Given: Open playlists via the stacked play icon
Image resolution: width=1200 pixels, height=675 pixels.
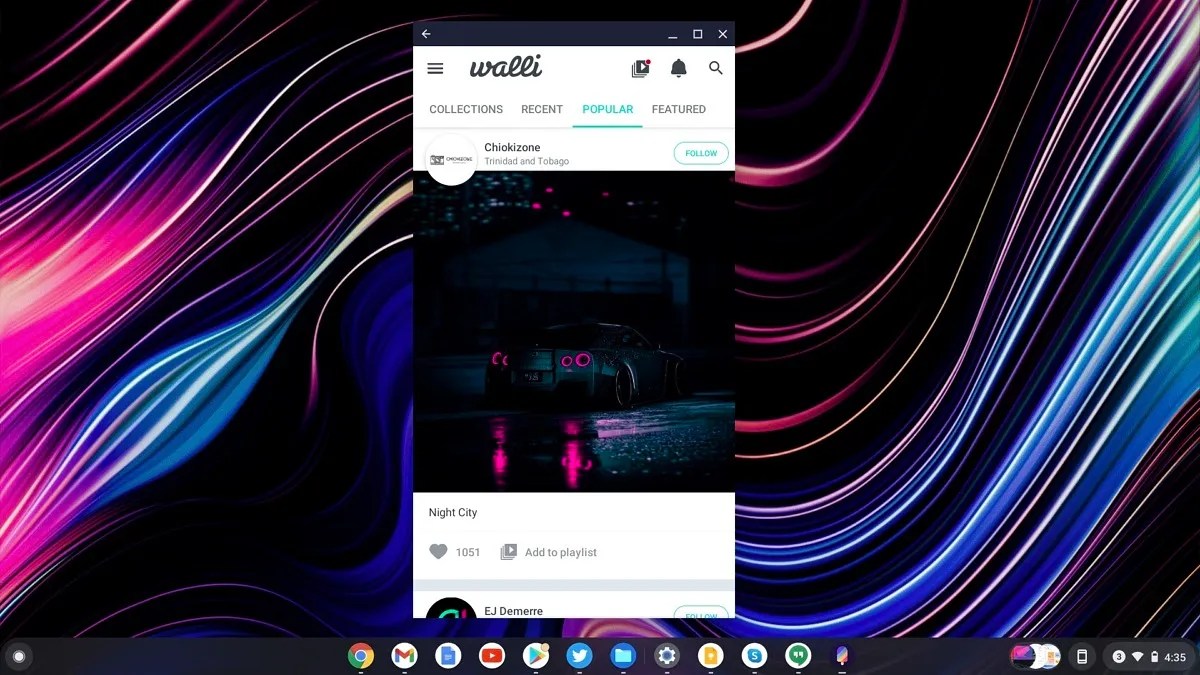Looking at the screenshot, I should tap(640, 67).
